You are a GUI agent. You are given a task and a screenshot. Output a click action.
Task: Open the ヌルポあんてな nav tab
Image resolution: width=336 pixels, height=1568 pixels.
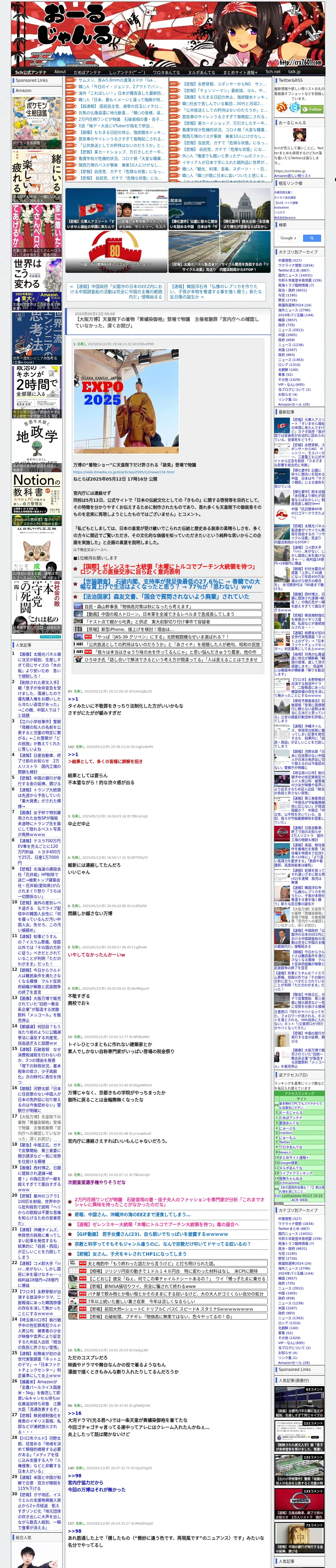[x=201, y=72]
